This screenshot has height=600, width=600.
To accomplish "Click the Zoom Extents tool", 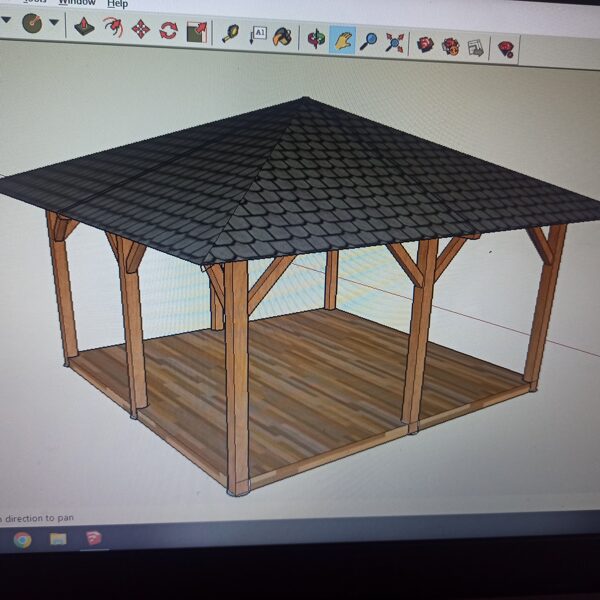I will 395,43.
